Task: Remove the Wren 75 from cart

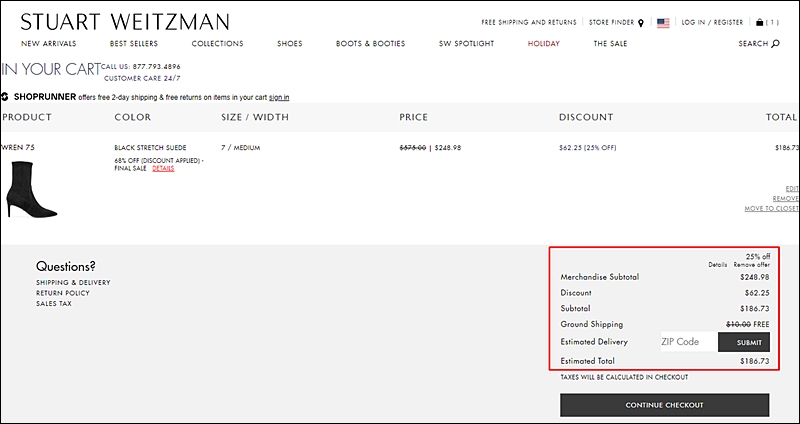Action: [785, 198]
